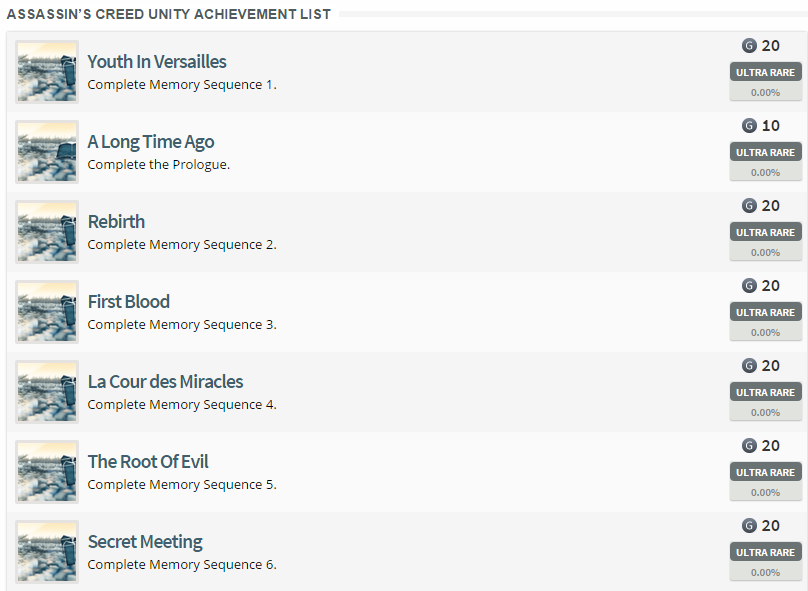Click the 0.00% progress bar for First Blood

(x=765, y=331)
